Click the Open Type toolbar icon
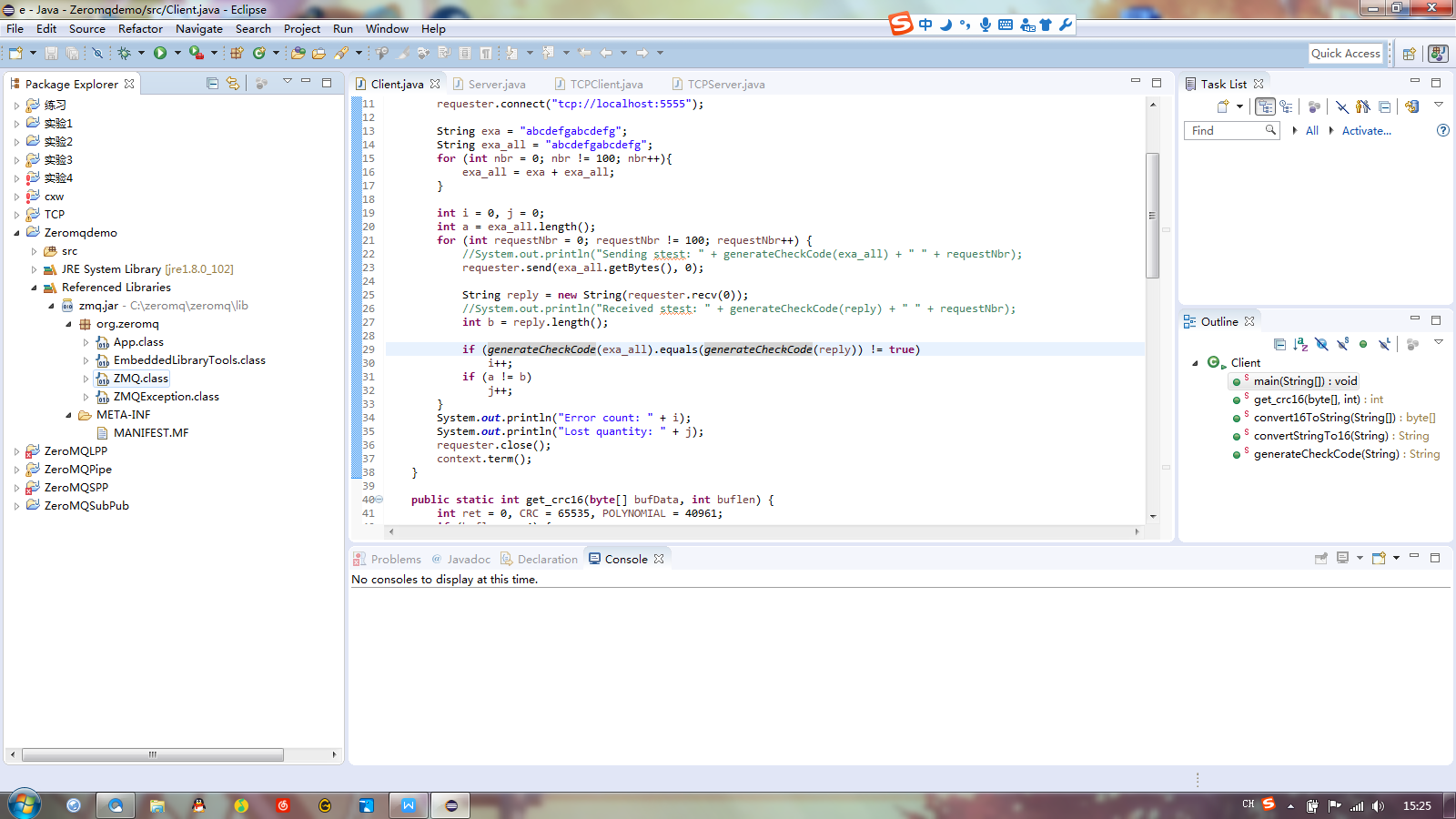The image size is (1456, 819). [x=298, y=53]
